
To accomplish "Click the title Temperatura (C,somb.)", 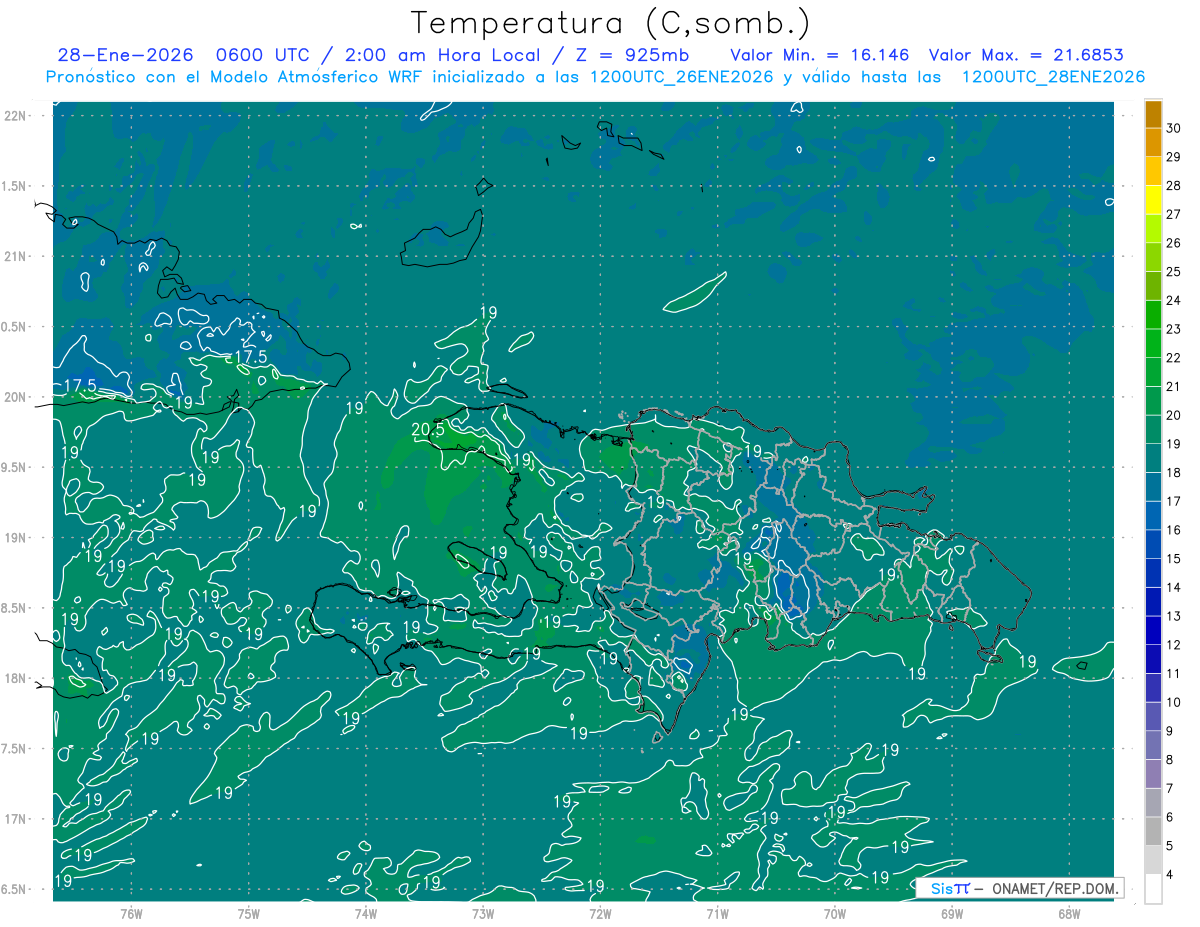I will click(610, 23).
